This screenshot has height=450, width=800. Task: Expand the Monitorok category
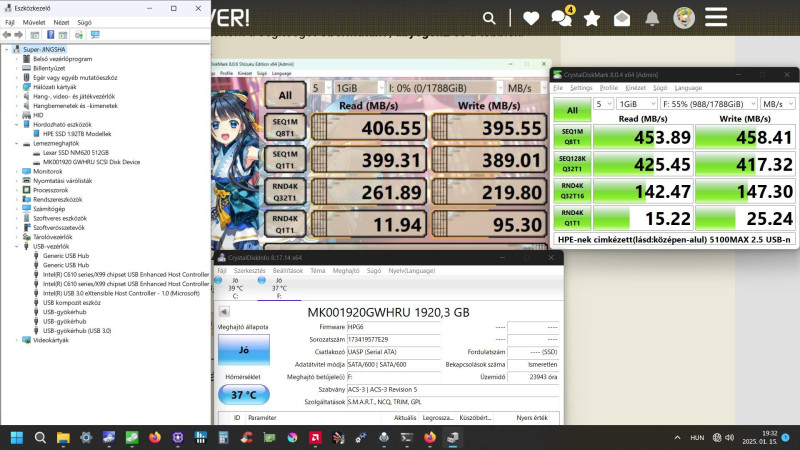pos(16,171)
